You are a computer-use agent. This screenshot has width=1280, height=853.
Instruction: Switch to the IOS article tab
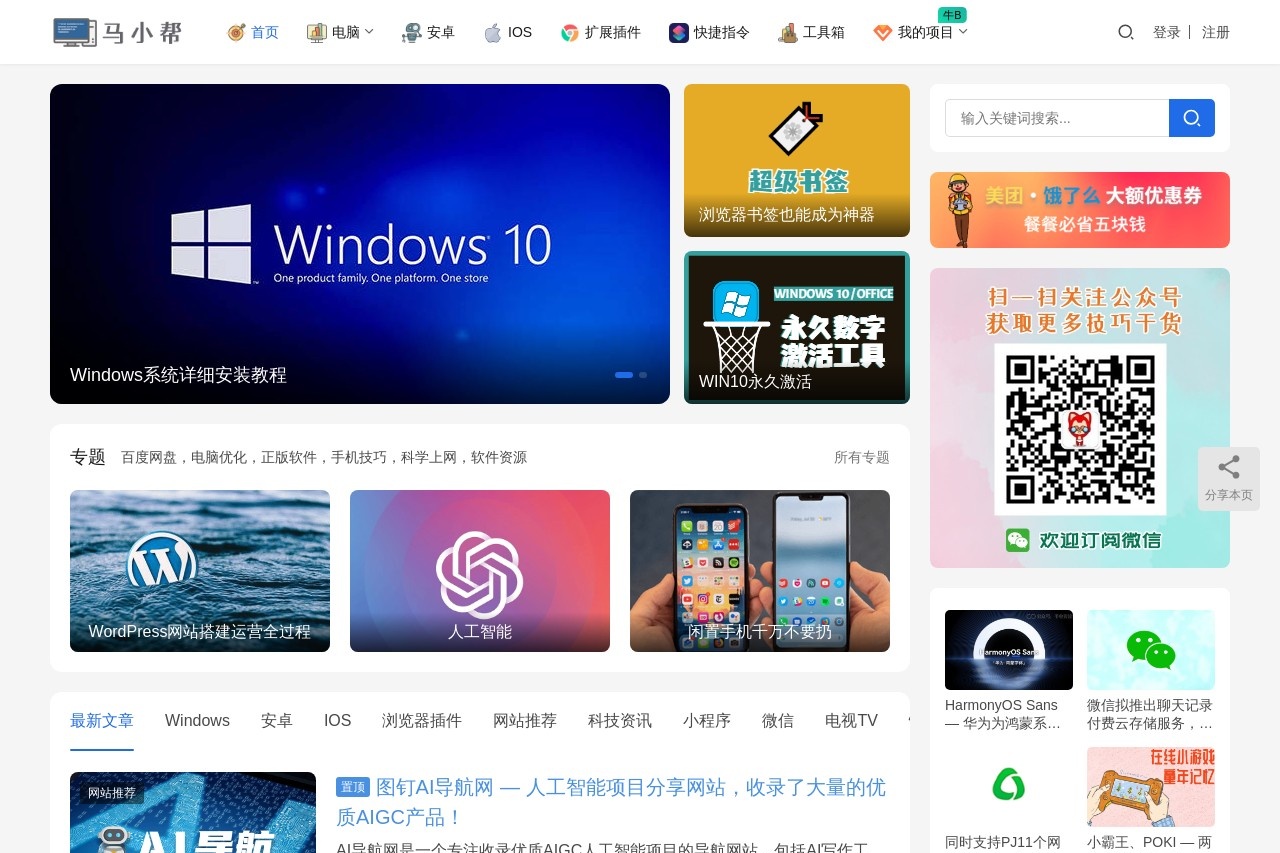338,720
